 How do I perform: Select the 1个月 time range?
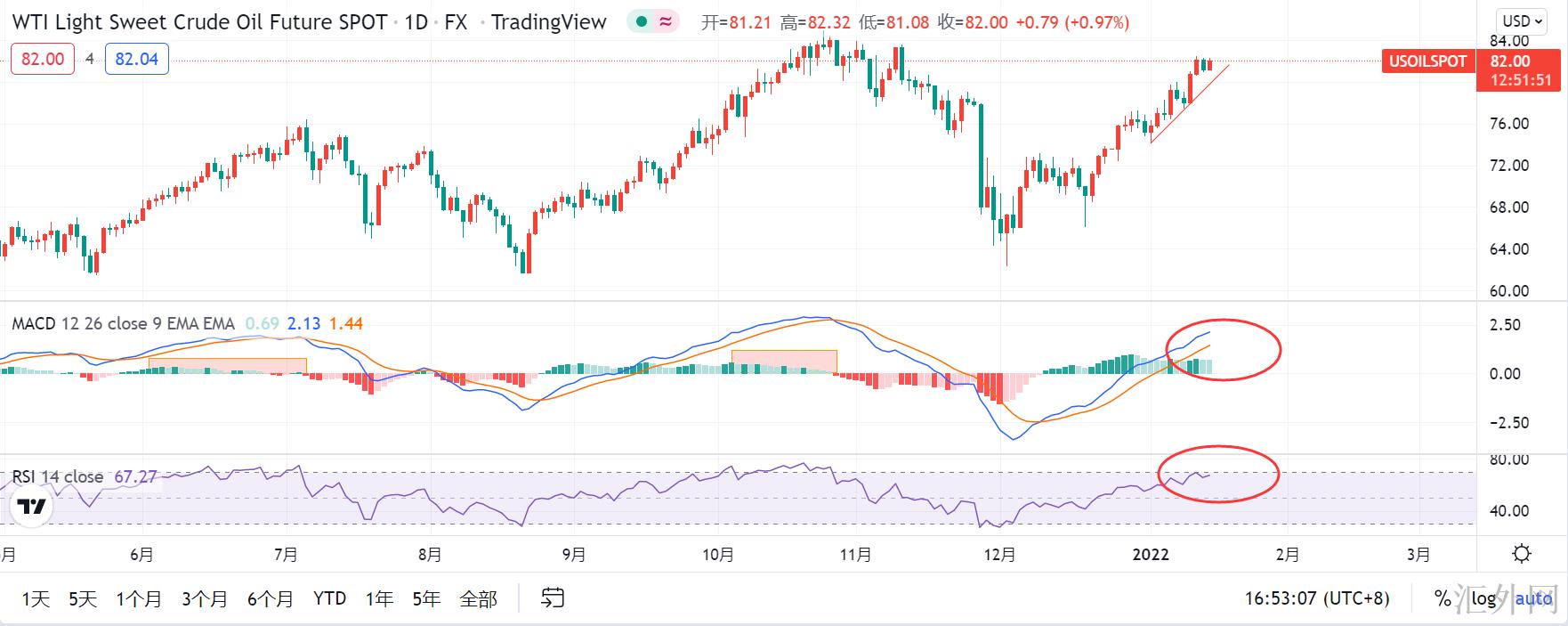click(139, 598)
